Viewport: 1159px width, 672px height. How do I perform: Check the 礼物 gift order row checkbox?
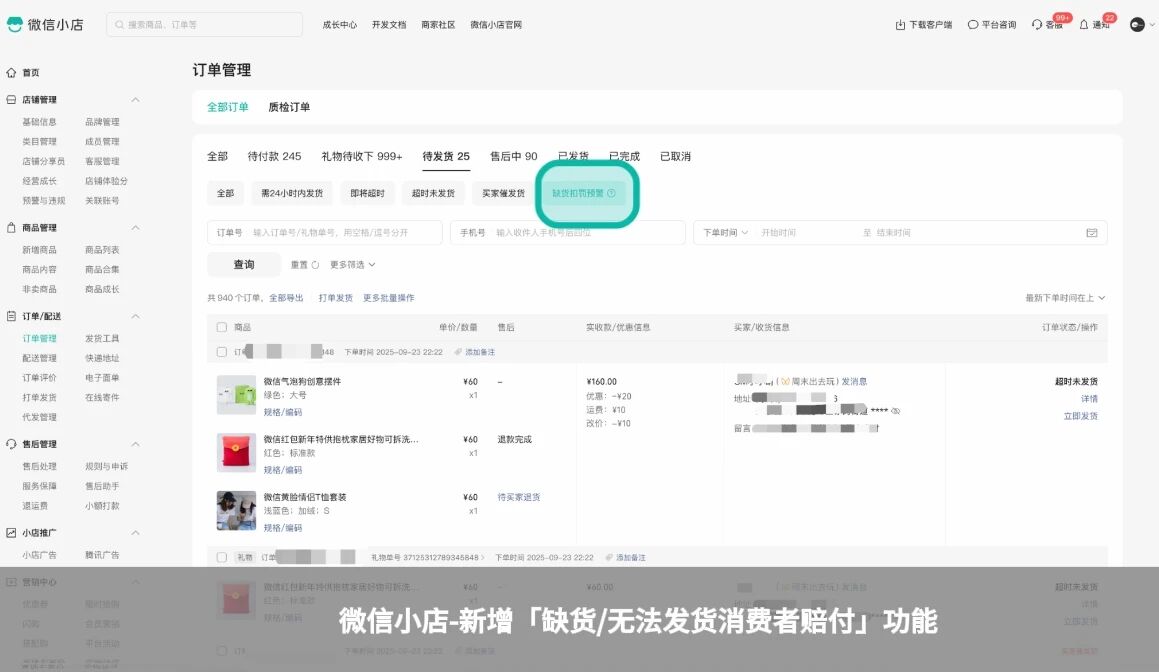[222, 557]
